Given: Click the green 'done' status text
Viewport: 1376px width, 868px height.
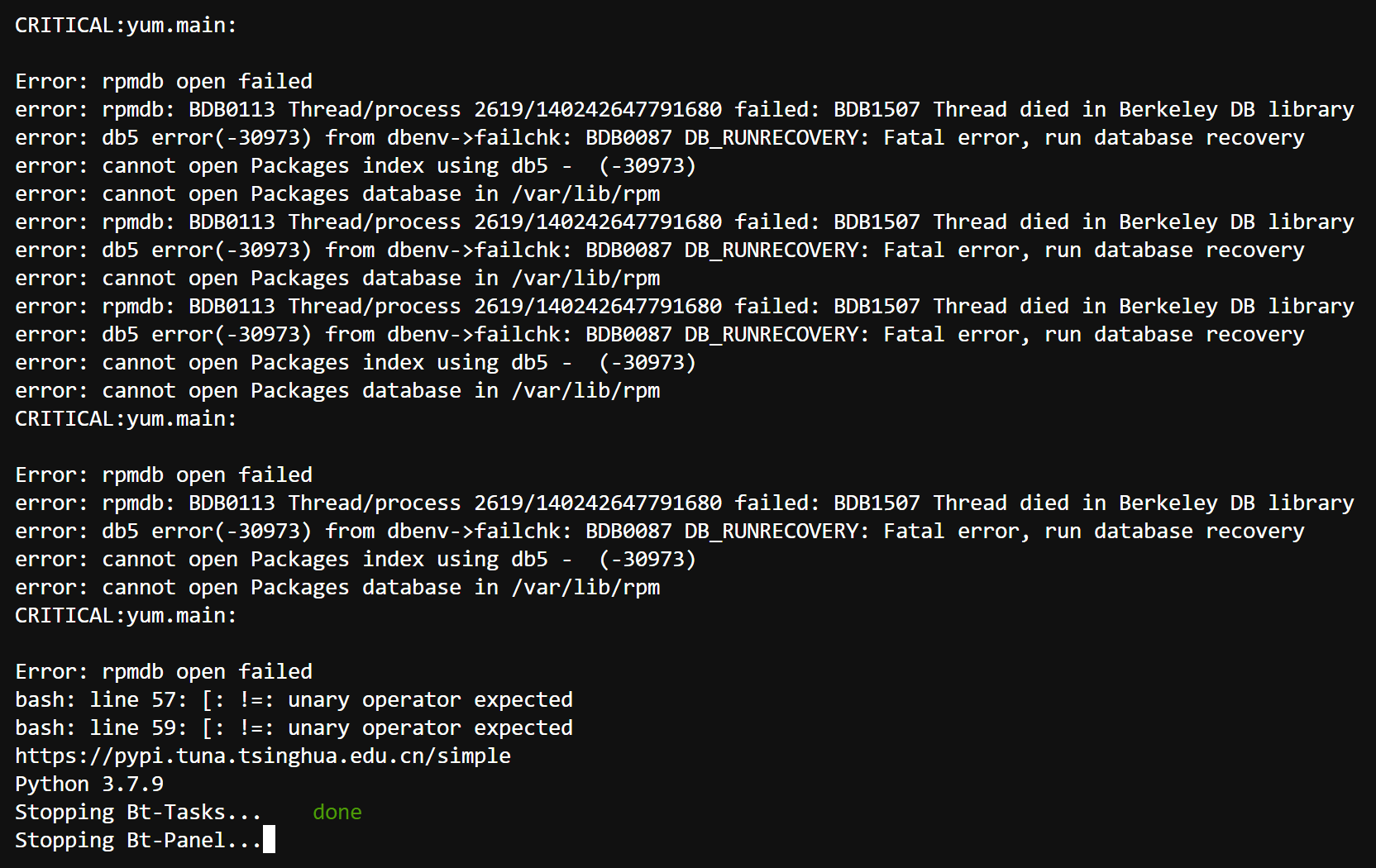Looking at the screenshot, I should click(337, 813).
